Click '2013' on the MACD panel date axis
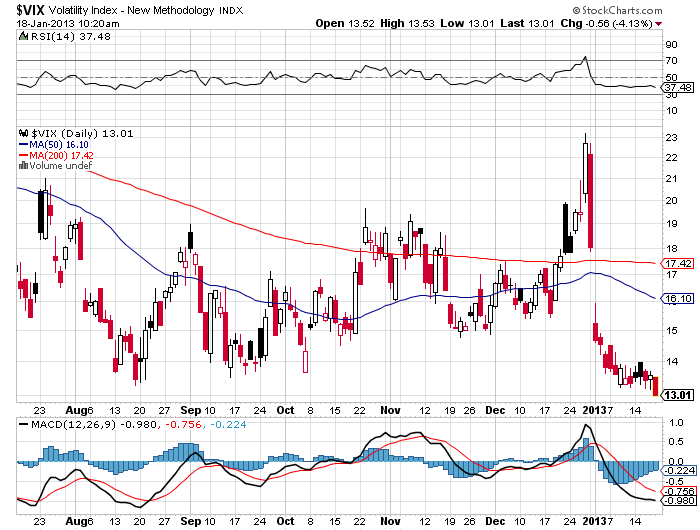 click(x=595, y=521)
